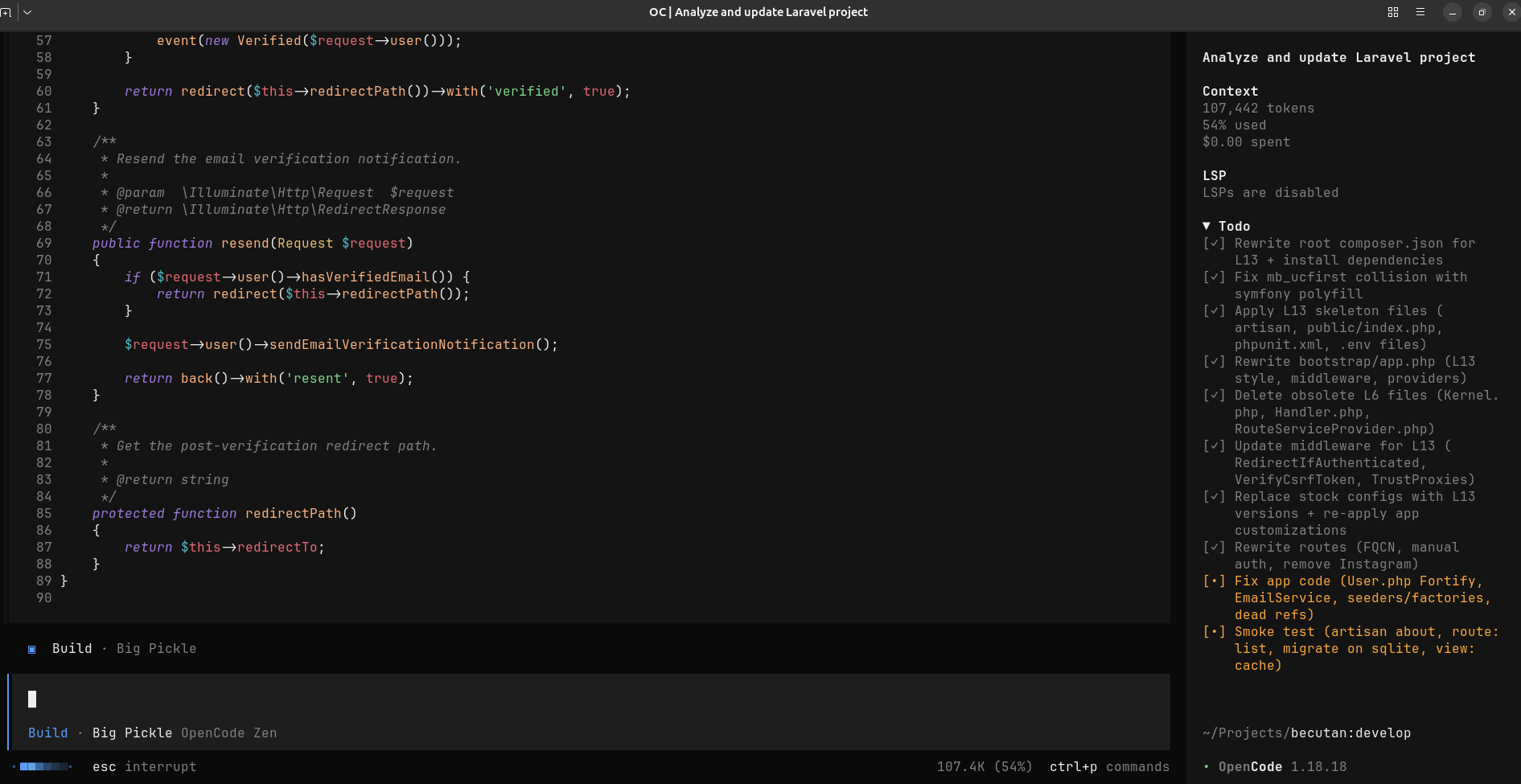Image resolution: width=1521 pixels, height=784 pixels.
Task: Click the blue square icon beside Build message
Action: (x=32, y=649)
